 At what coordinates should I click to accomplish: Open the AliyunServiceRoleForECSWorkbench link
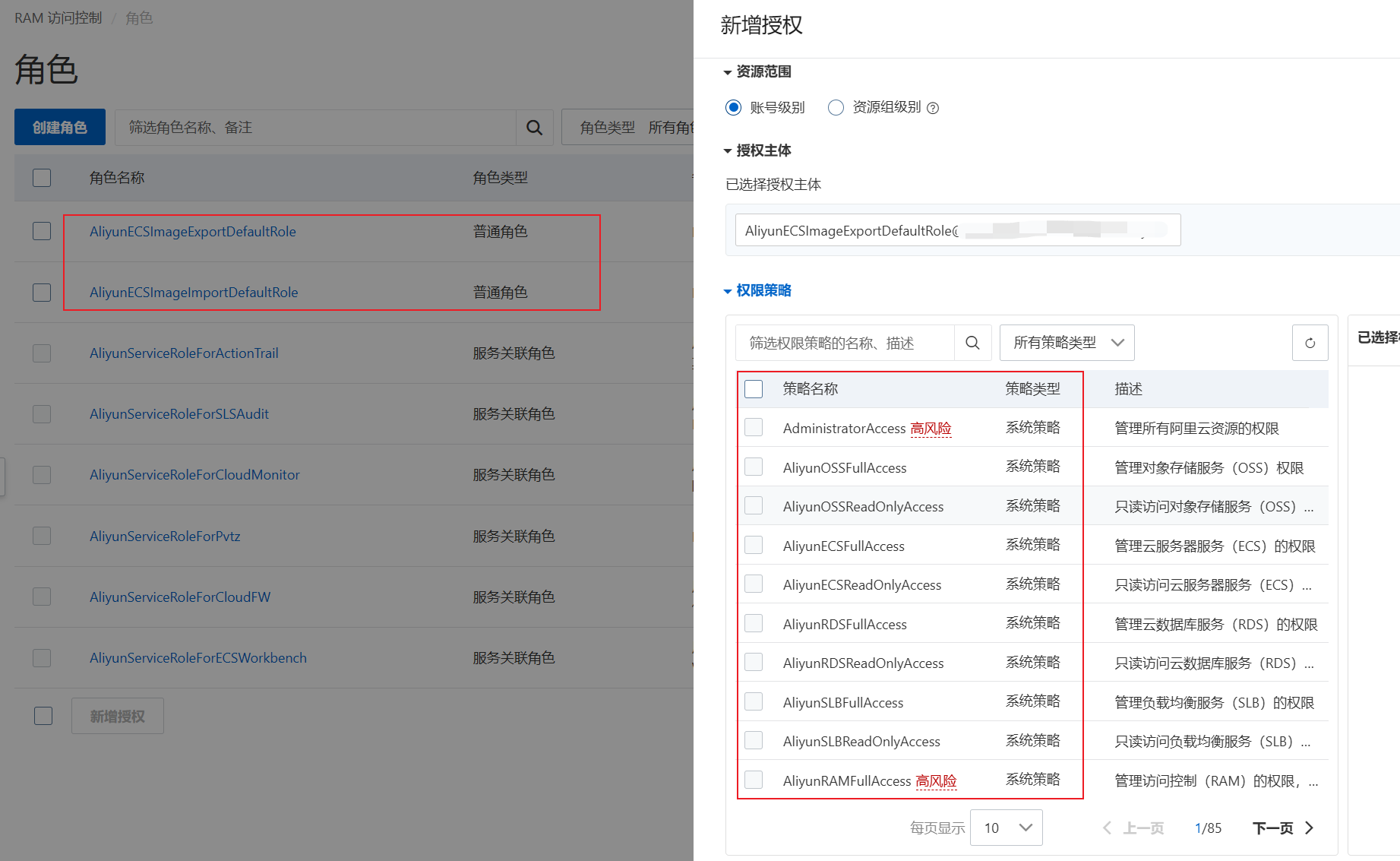tap(198, 658)
